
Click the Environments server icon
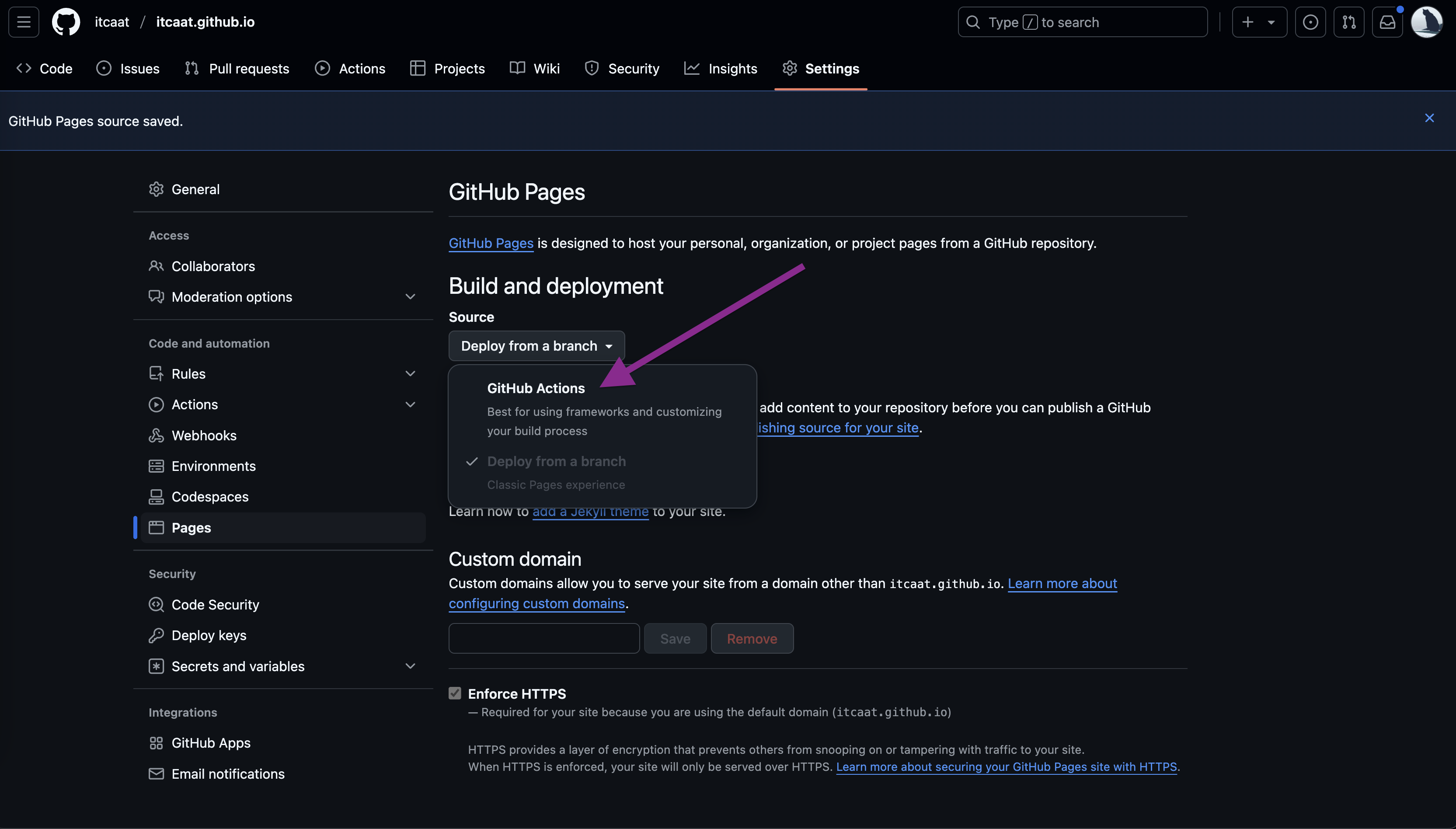[x=156, y=466]
